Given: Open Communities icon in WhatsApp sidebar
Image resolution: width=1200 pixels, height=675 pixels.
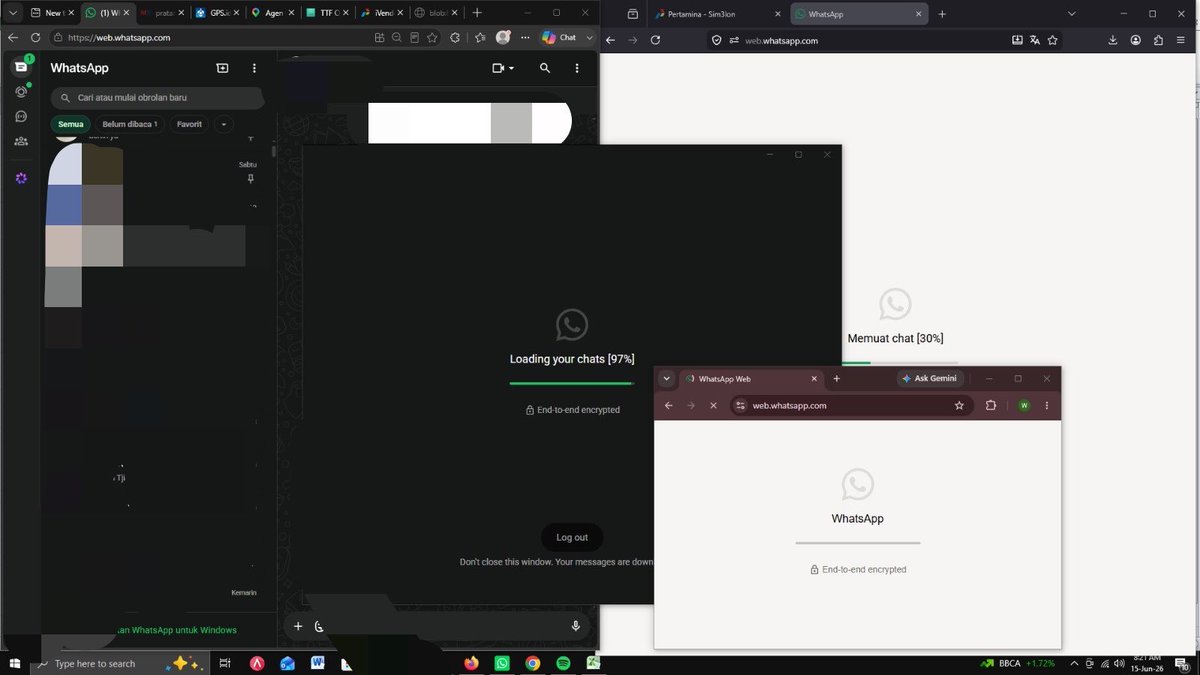Looking at the screenshot, I should point(21,141).
